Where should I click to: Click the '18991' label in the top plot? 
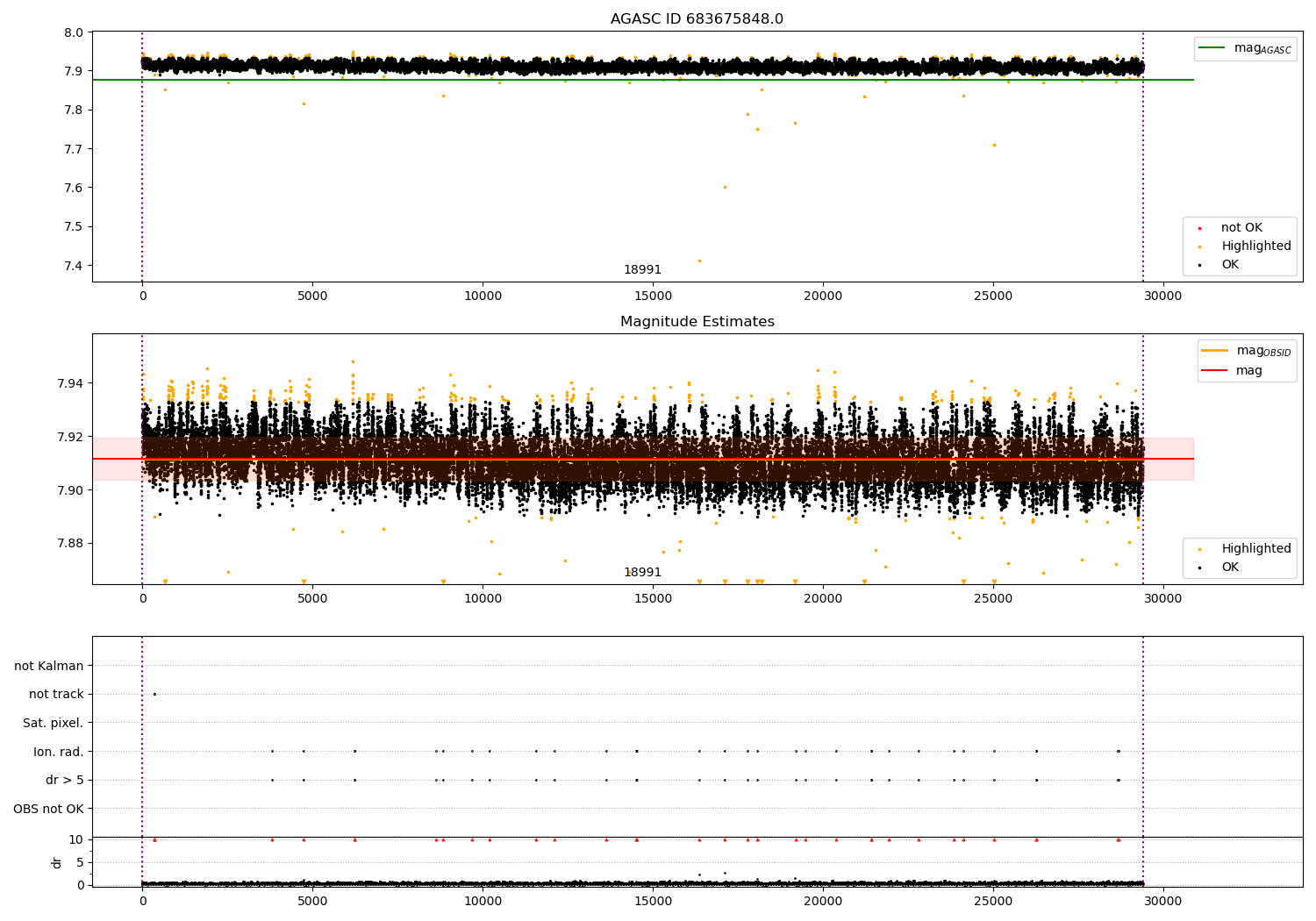[x=642, y=270]
